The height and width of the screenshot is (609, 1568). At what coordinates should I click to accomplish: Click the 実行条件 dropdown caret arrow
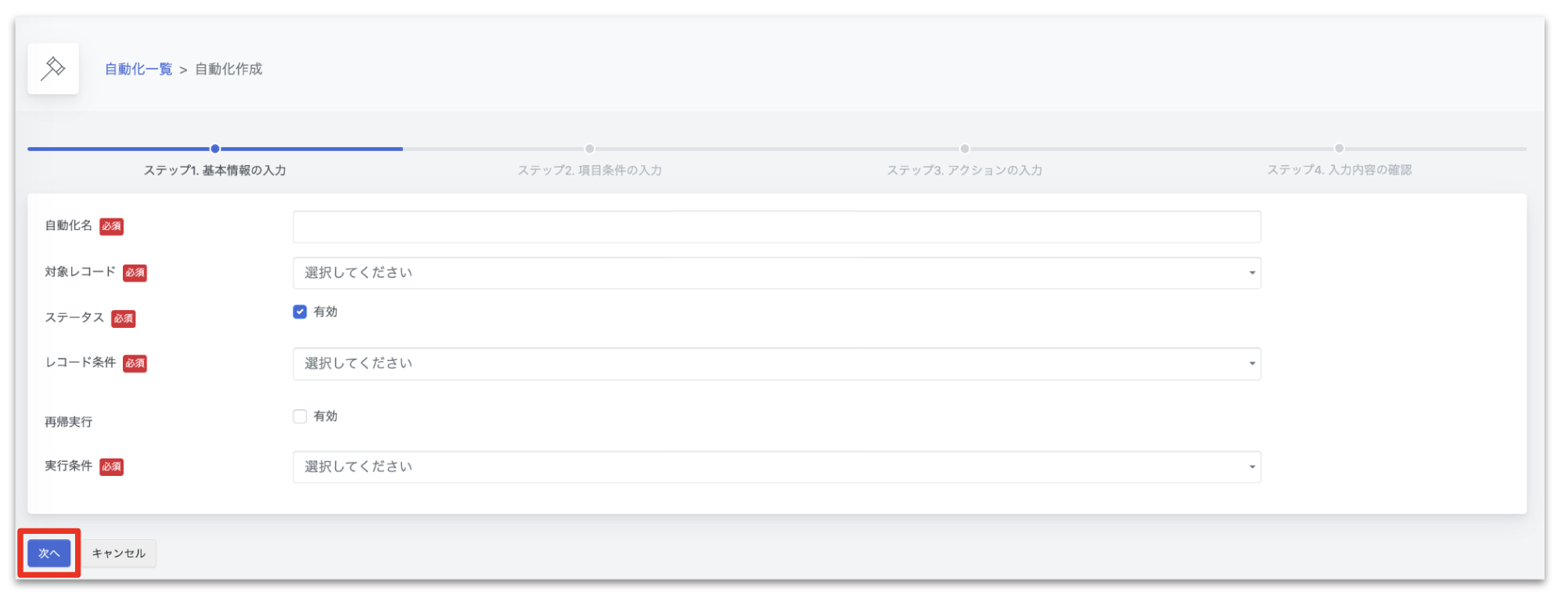point(1252,467)
